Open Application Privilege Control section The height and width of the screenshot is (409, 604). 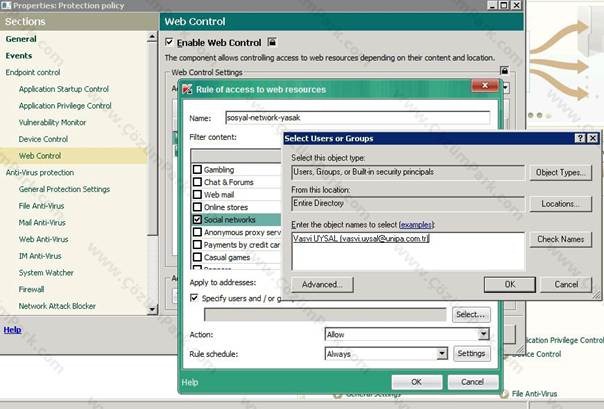point(65,106)
